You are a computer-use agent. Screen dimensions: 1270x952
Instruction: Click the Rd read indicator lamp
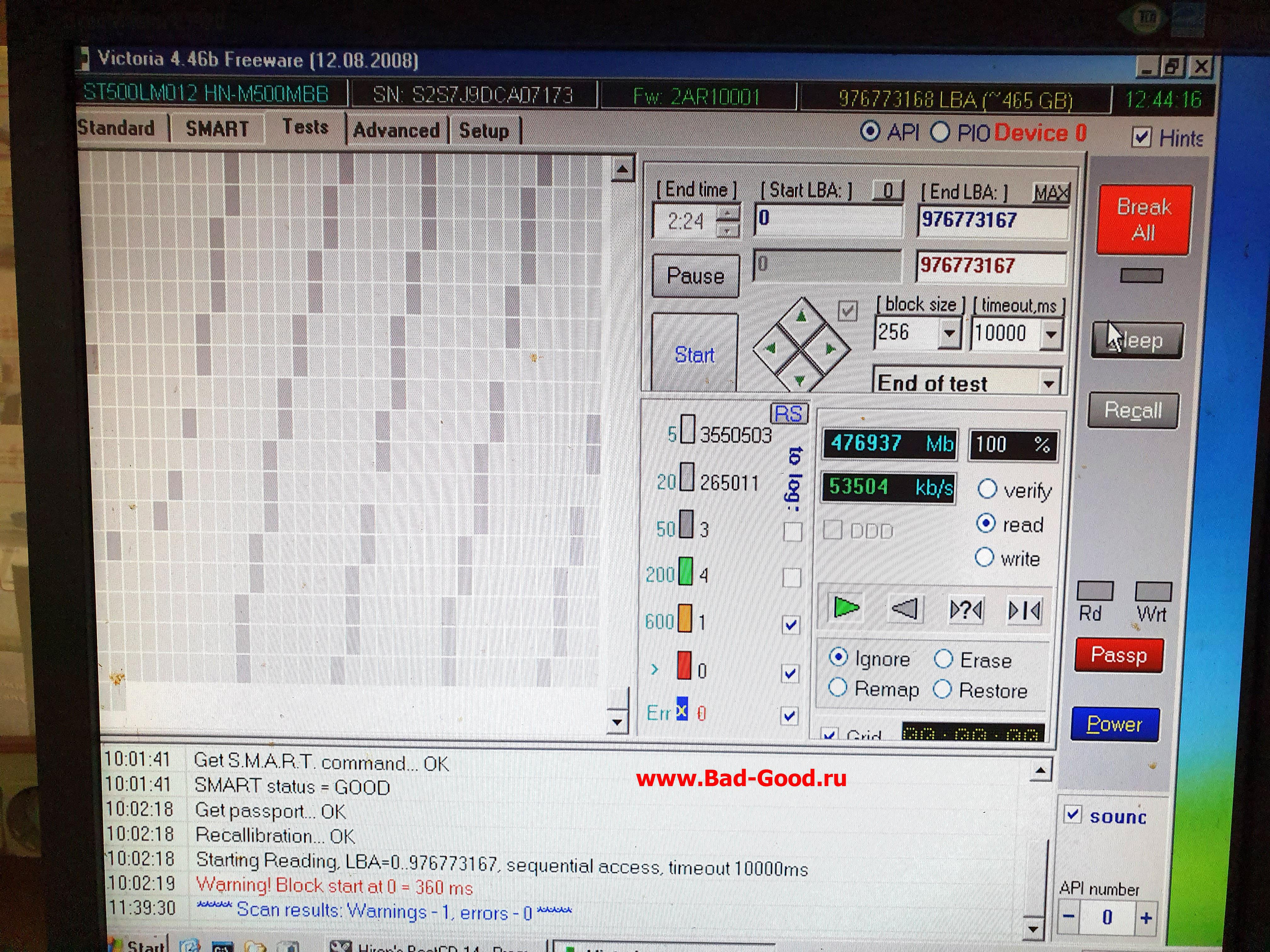click(1095, 591)
